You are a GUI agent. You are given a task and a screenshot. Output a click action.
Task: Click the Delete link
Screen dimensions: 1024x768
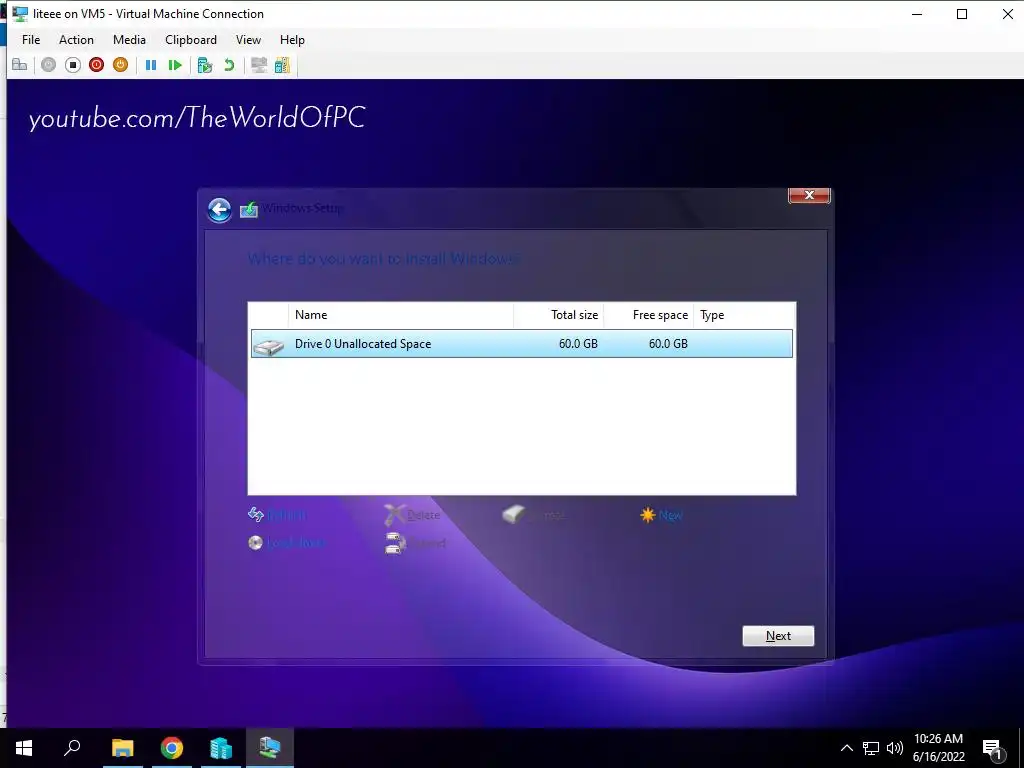coord(424,515)
